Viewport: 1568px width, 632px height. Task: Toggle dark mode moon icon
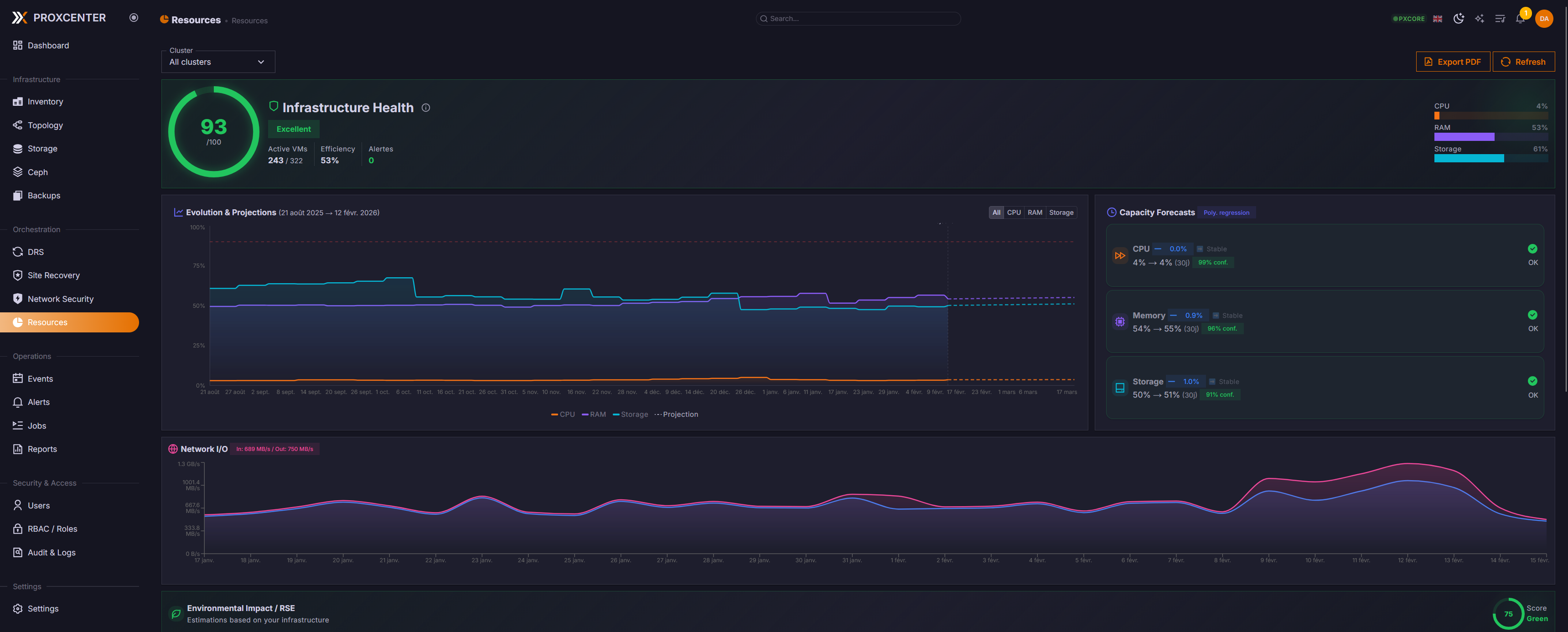pyautogui.click(x=1459, y=19)
